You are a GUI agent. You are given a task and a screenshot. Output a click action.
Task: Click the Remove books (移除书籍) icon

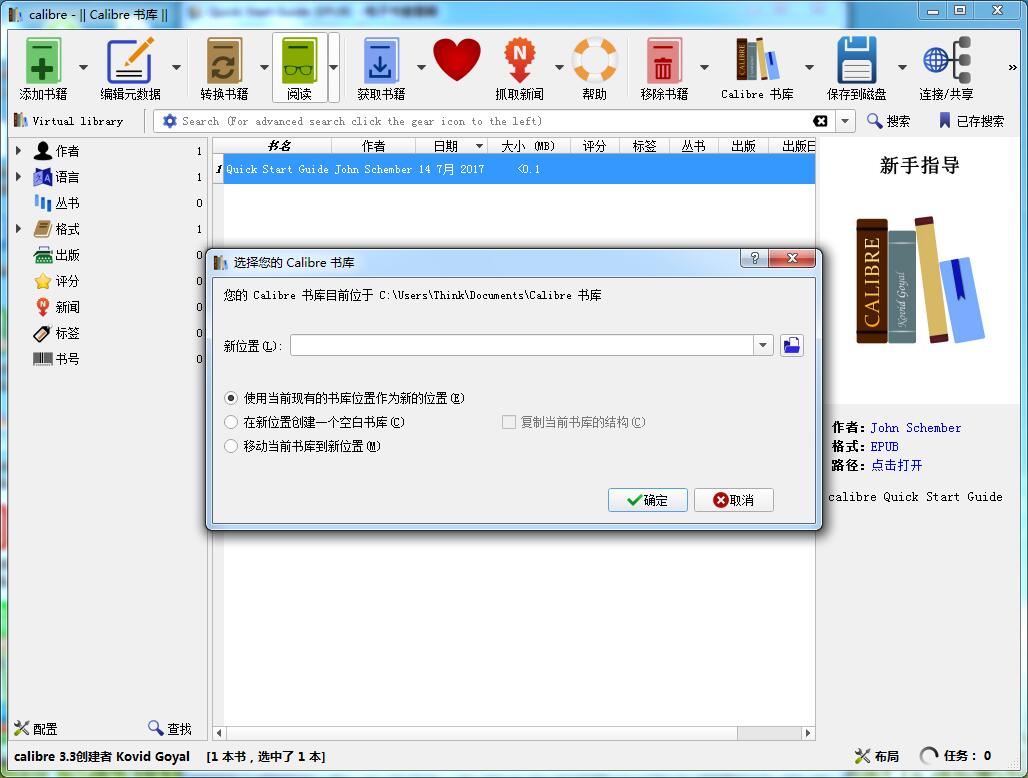coord(664,60)
